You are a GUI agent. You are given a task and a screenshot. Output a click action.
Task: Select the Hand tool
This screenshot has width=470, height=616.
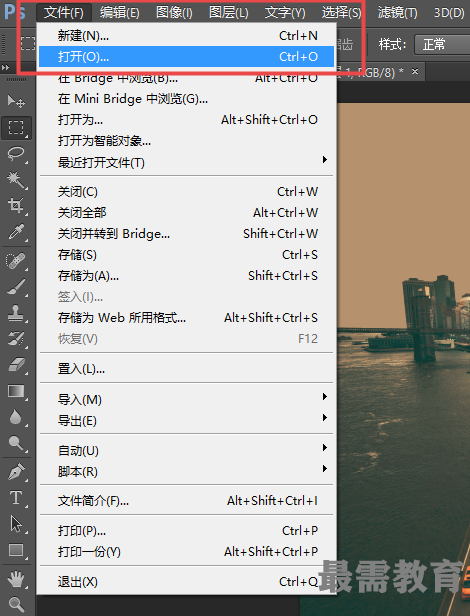[x=16, y=579]
